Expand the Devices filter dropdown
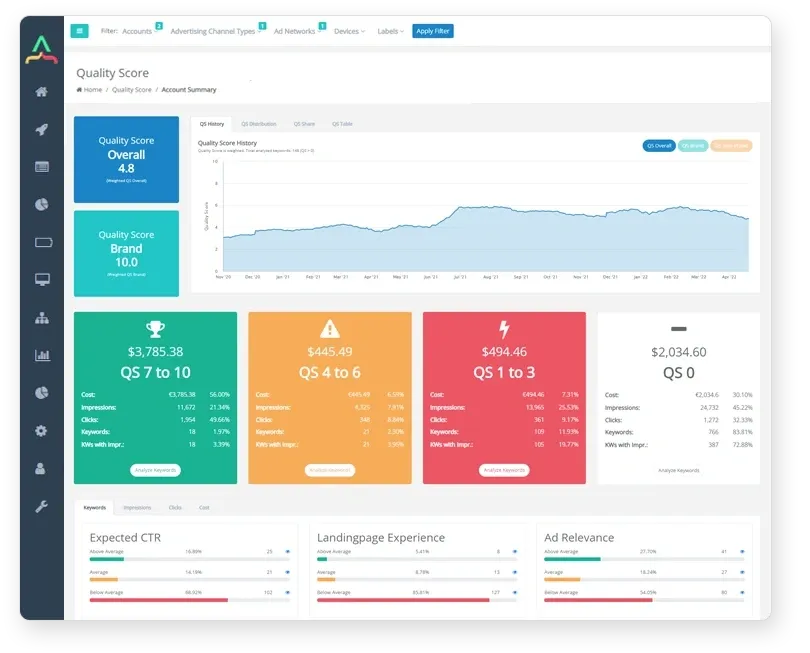This screenshot has width=810, height=653. [x=349, y=31]
